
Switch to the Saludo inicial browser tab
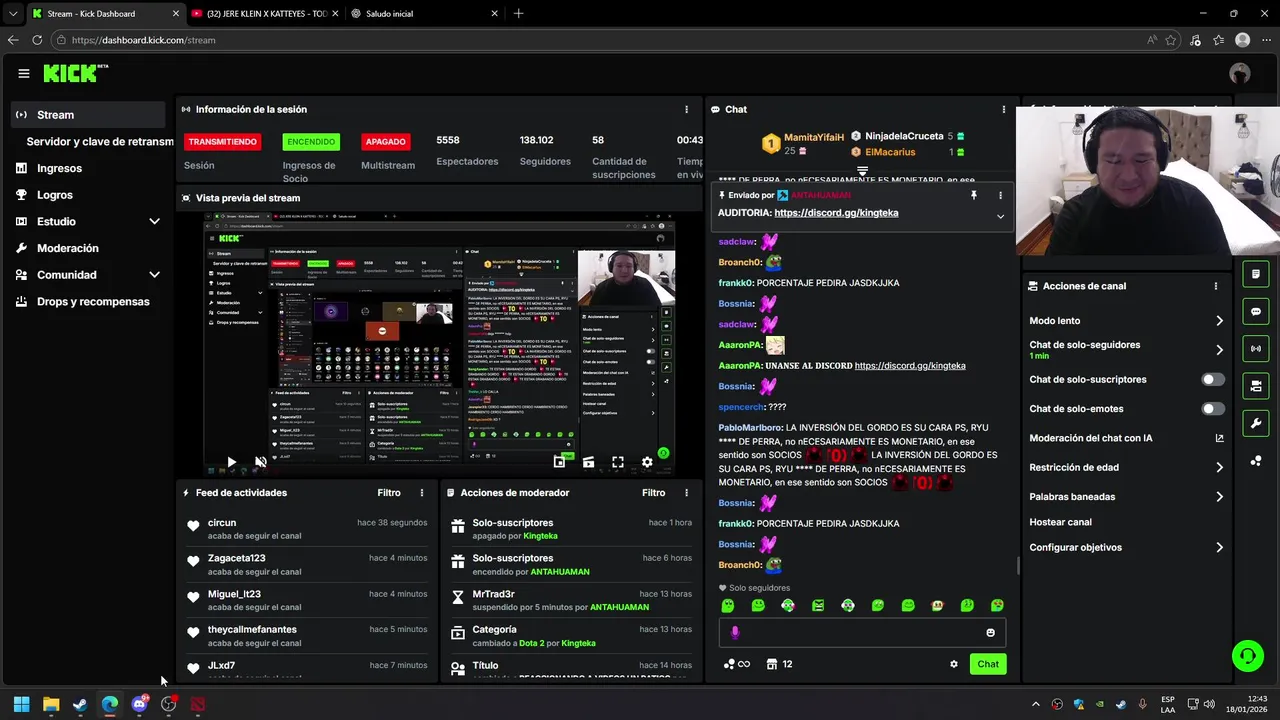click(425, 14)
